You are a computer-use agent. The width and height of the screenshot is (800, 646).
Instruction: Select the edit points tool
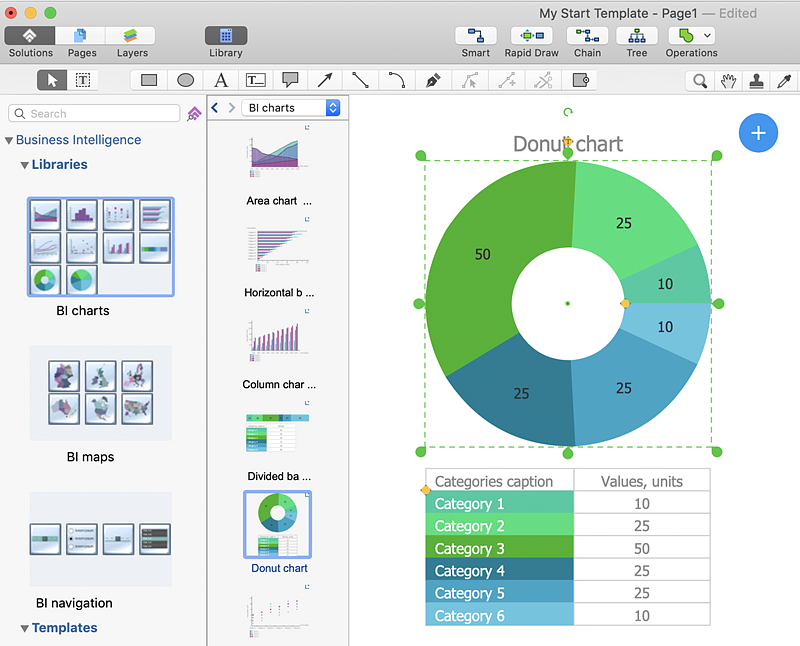tap(470, 80)
